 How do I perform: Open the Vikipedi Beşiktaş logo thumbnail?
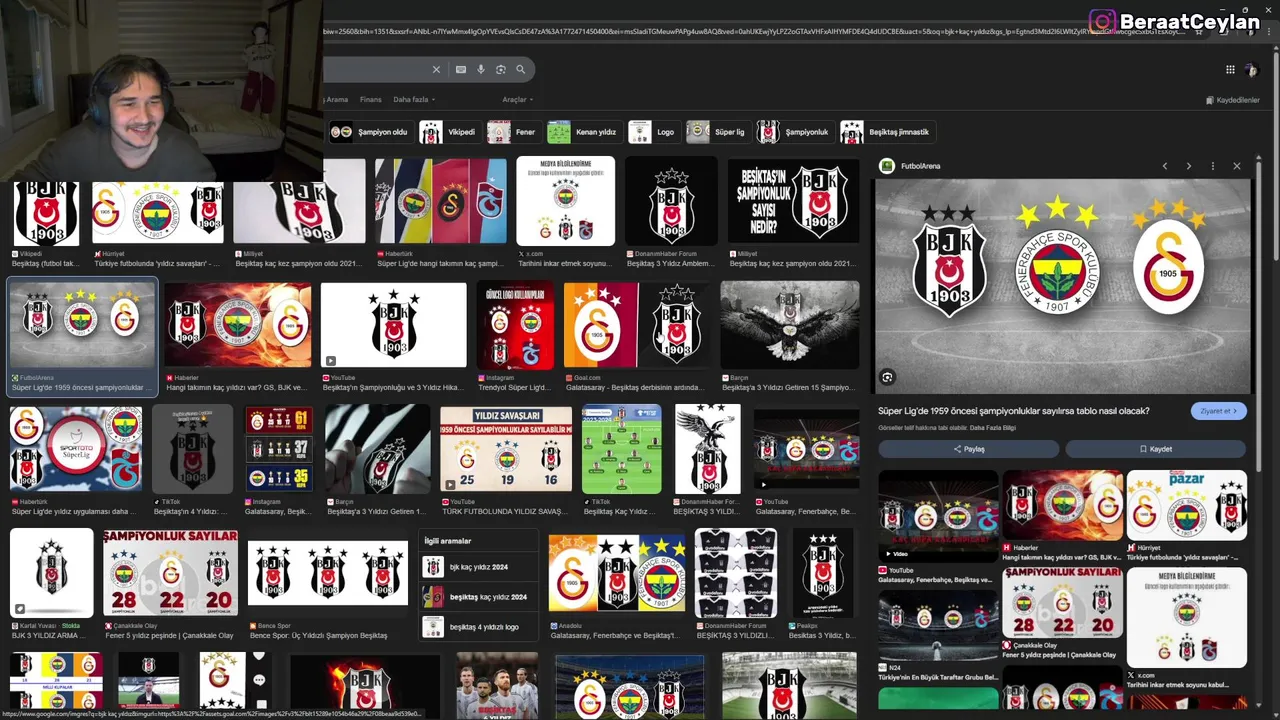[x=46, y=213]
